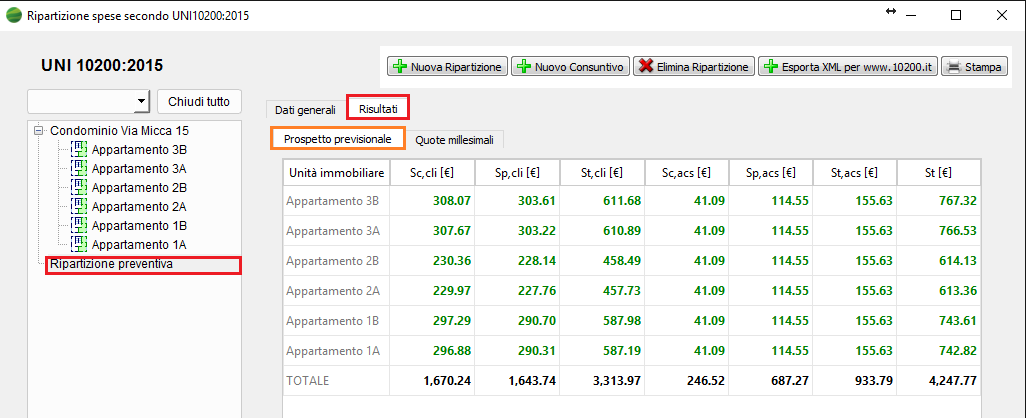
Task: Click the green plus Nuova Ripartizione icon
Action: (399, 67)
